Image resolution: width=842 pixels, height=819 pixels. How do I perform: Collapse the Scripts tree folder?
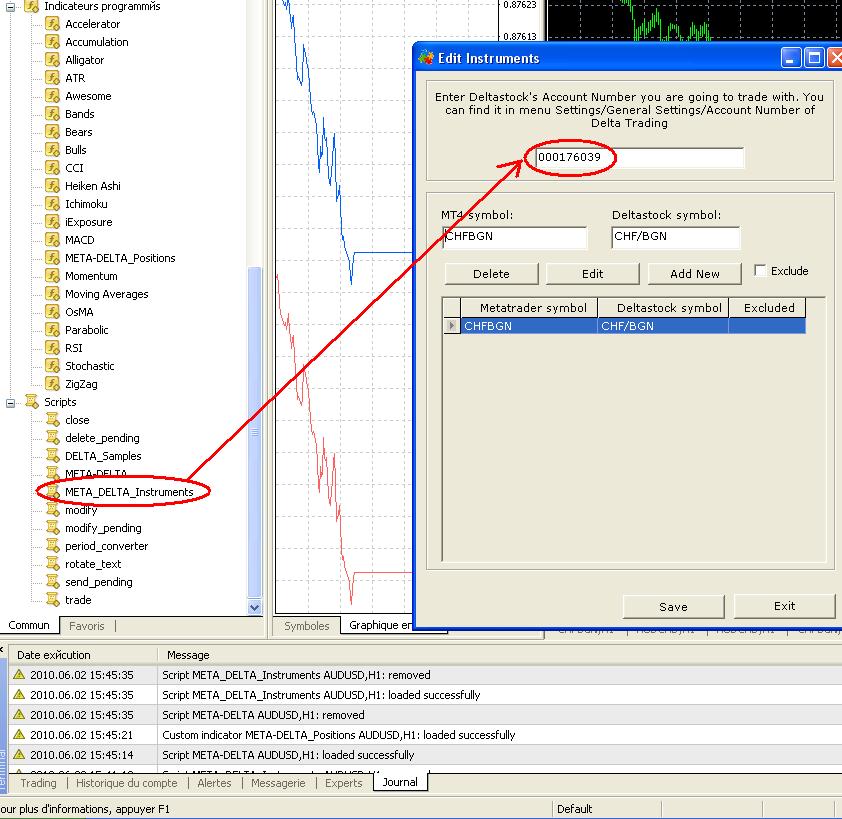pos(11,402)
